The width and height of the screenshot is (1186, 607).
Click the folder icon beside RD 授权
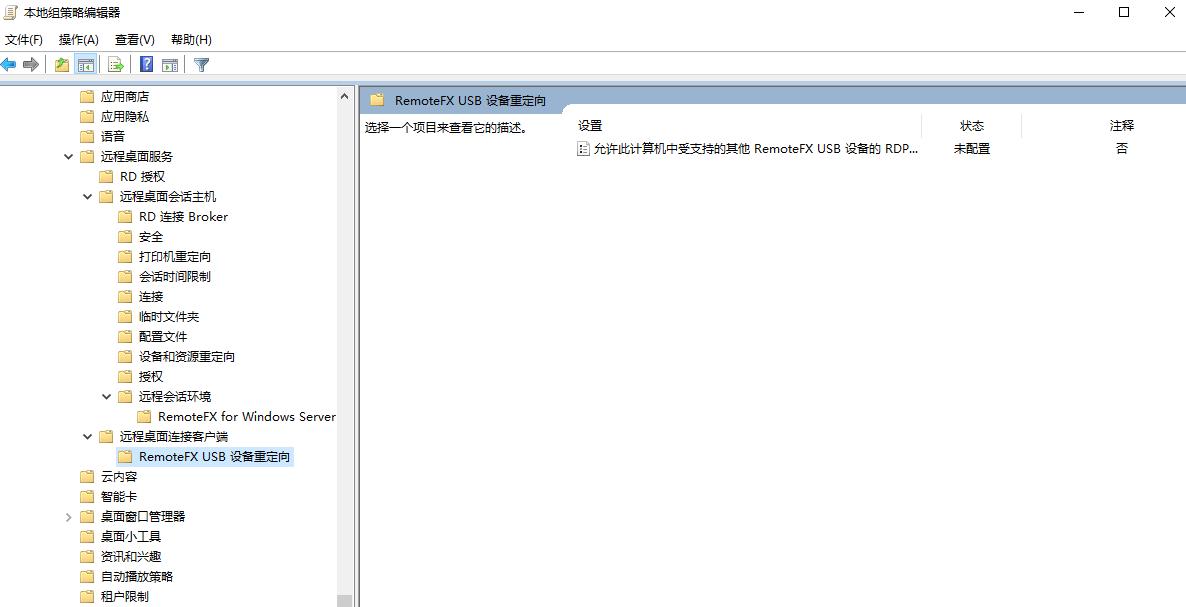pyautogui.click(x=106, y=177)
